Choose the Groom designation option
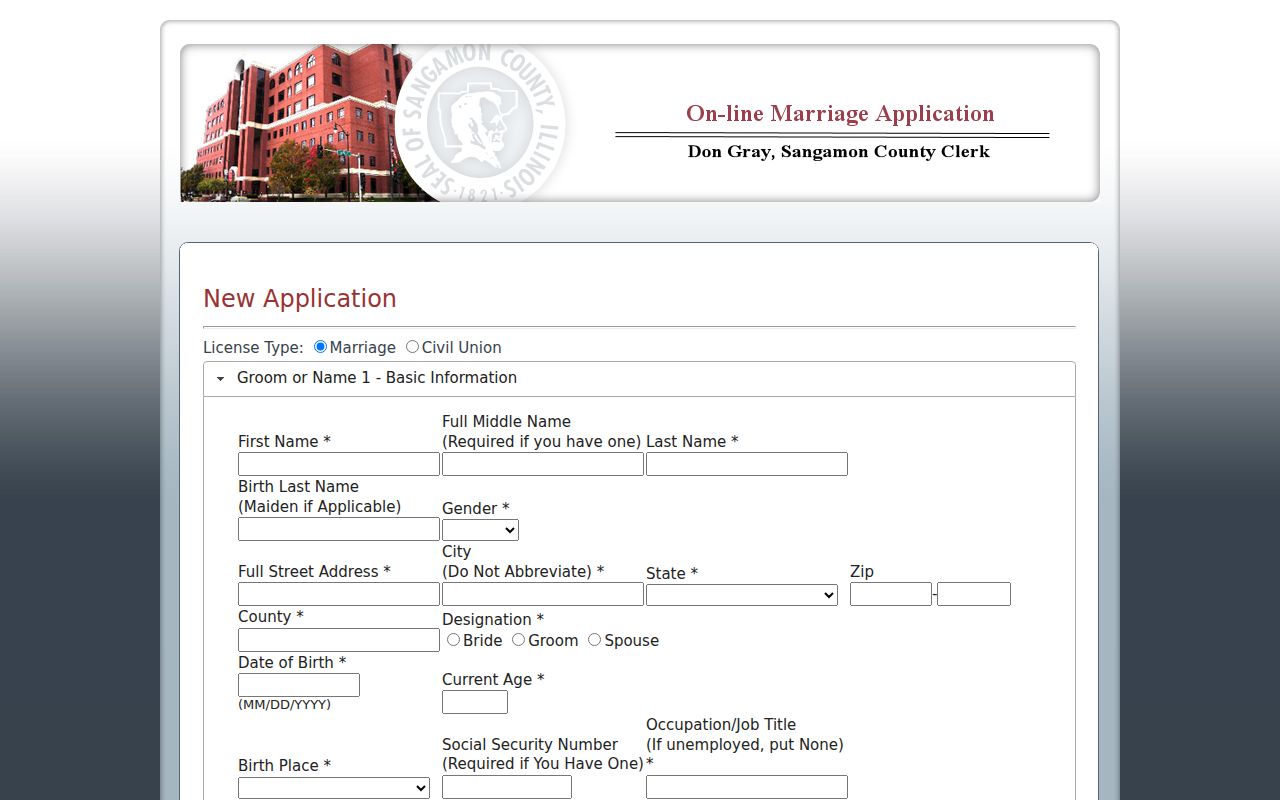Viewport: 1280px width, 800px height. coord(518,640)
